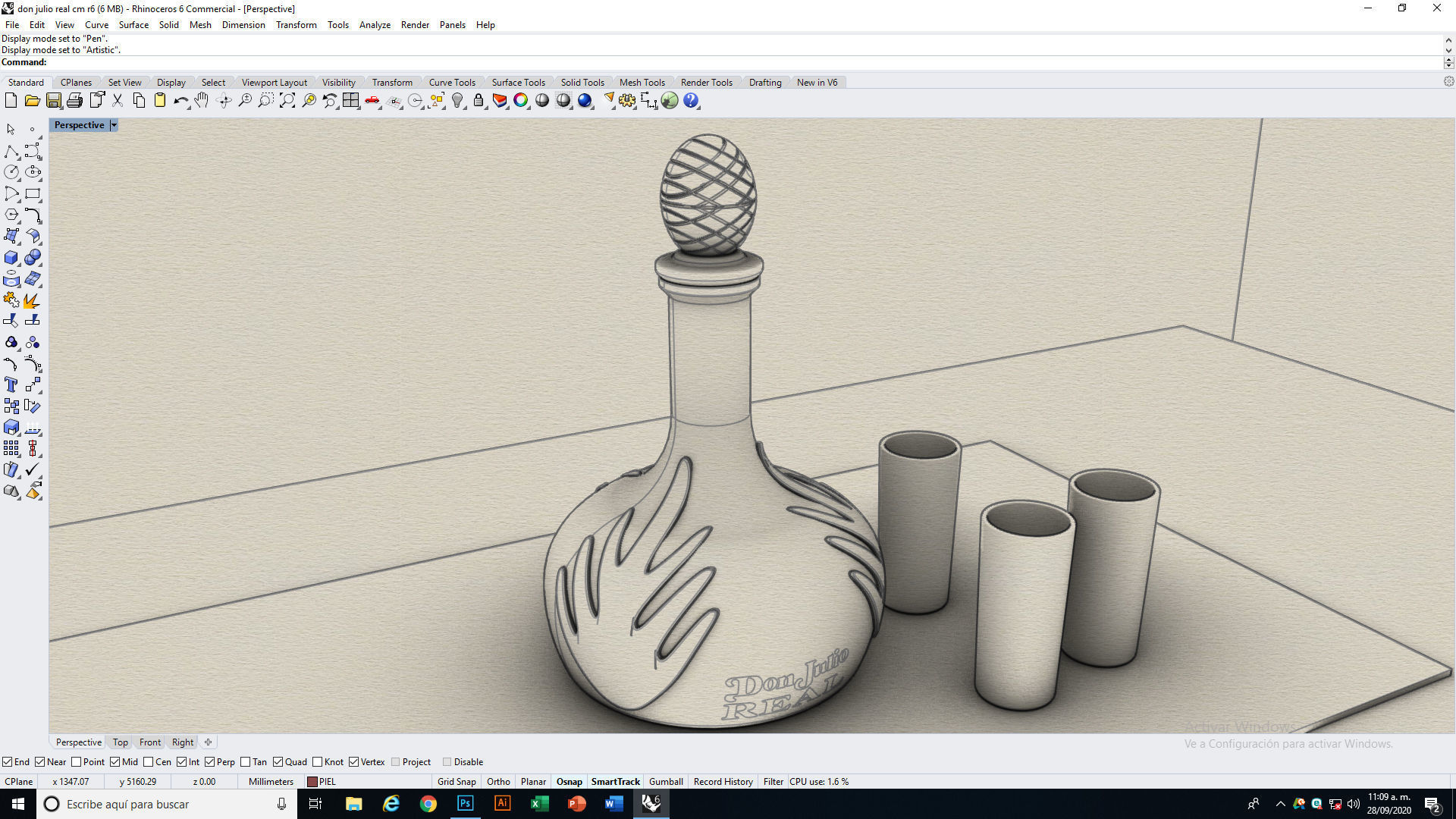
Task: Toggle Ortho mode in status bar
Action: pos(498,782)
